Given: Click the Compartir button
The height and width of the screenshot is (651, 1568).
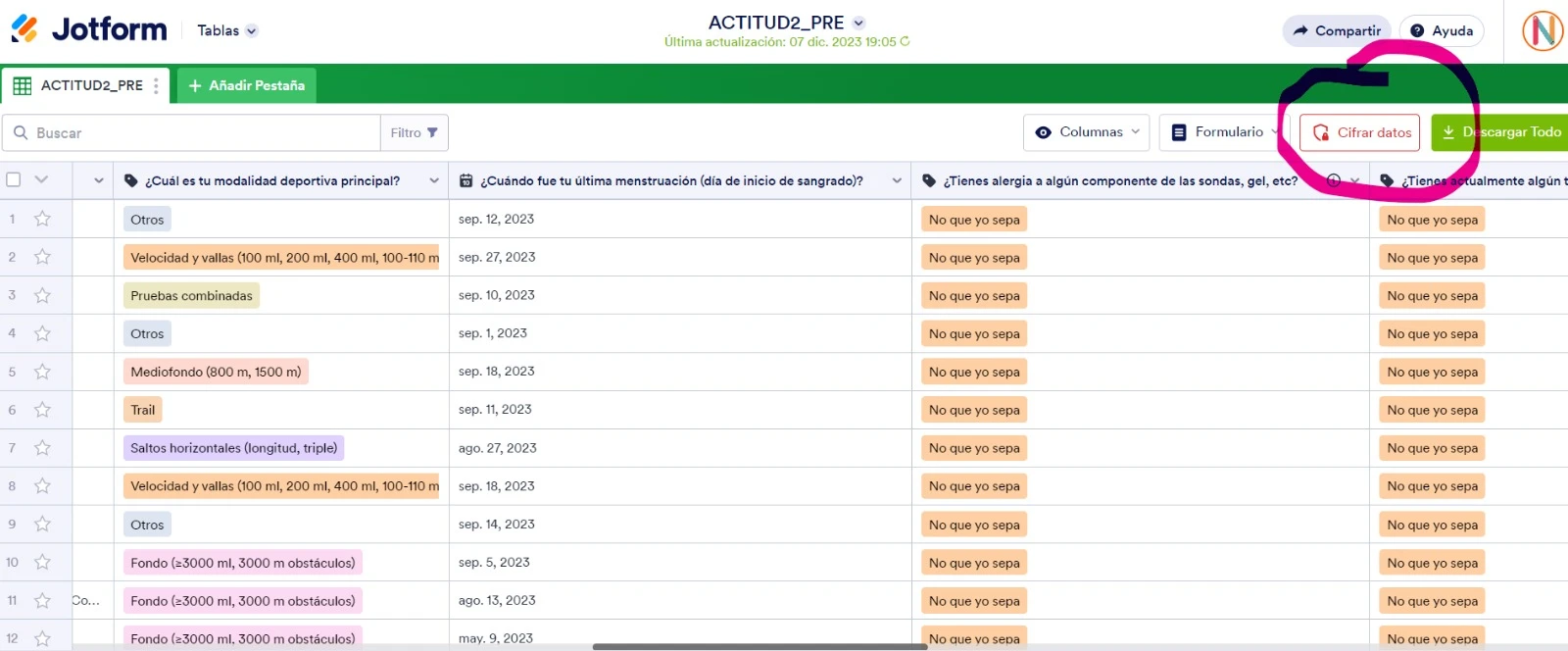Looking at the screenshot, I should (x=1337, y=30).
